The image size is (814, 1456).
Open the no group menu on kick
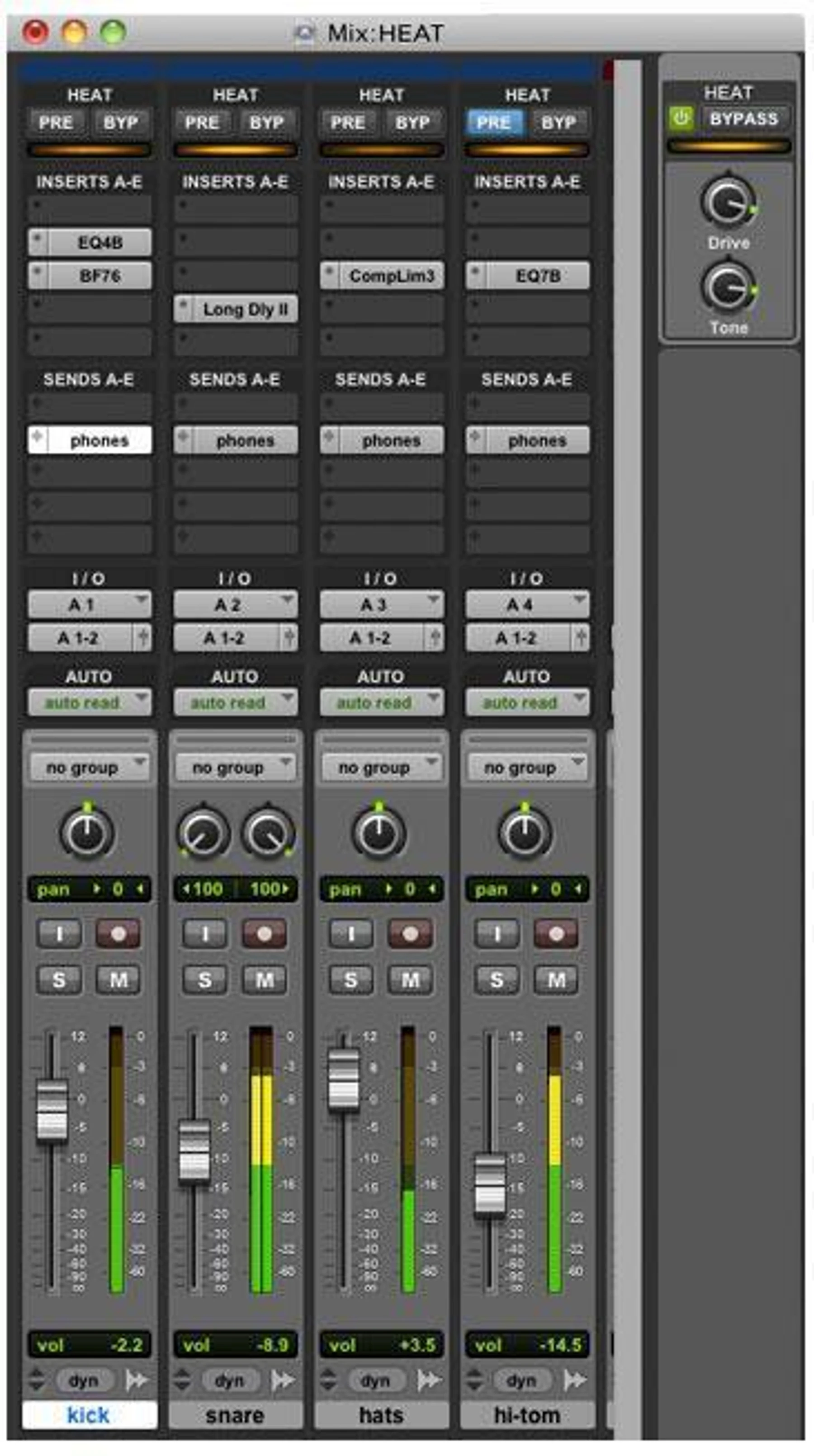(90, 768)
